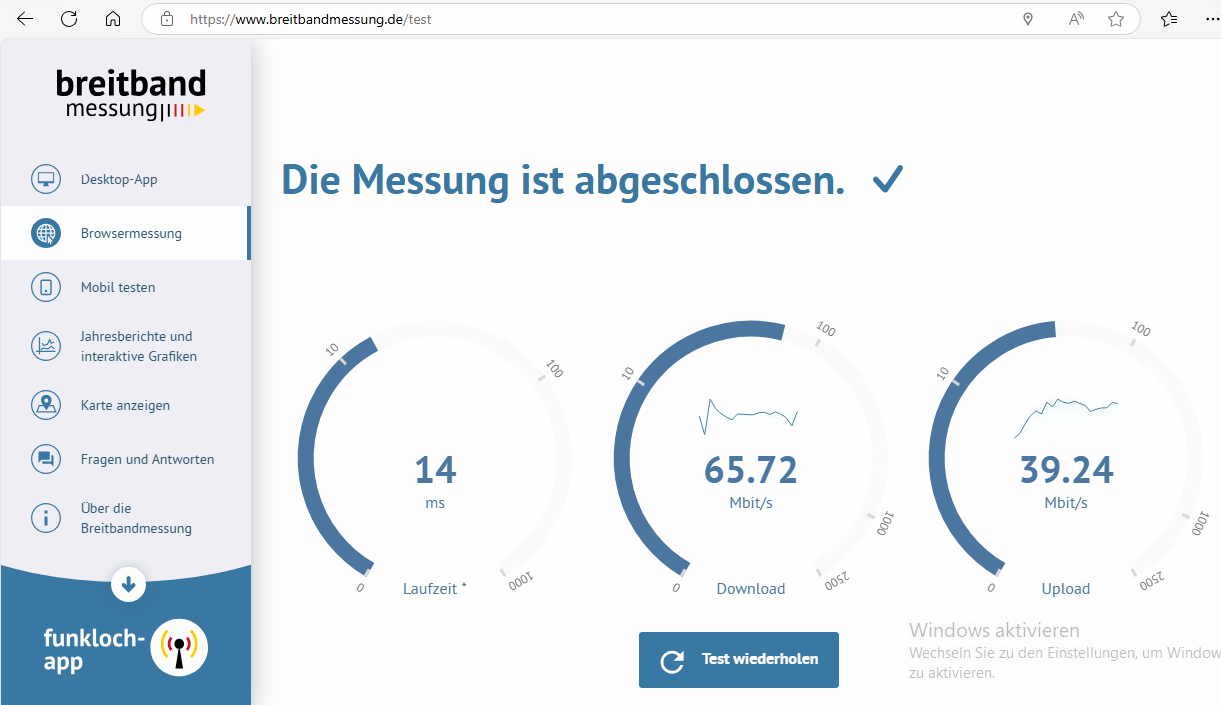Click the headline Die Messung ist abgeschlossen
1221x705 pixels.
[563, 180]
